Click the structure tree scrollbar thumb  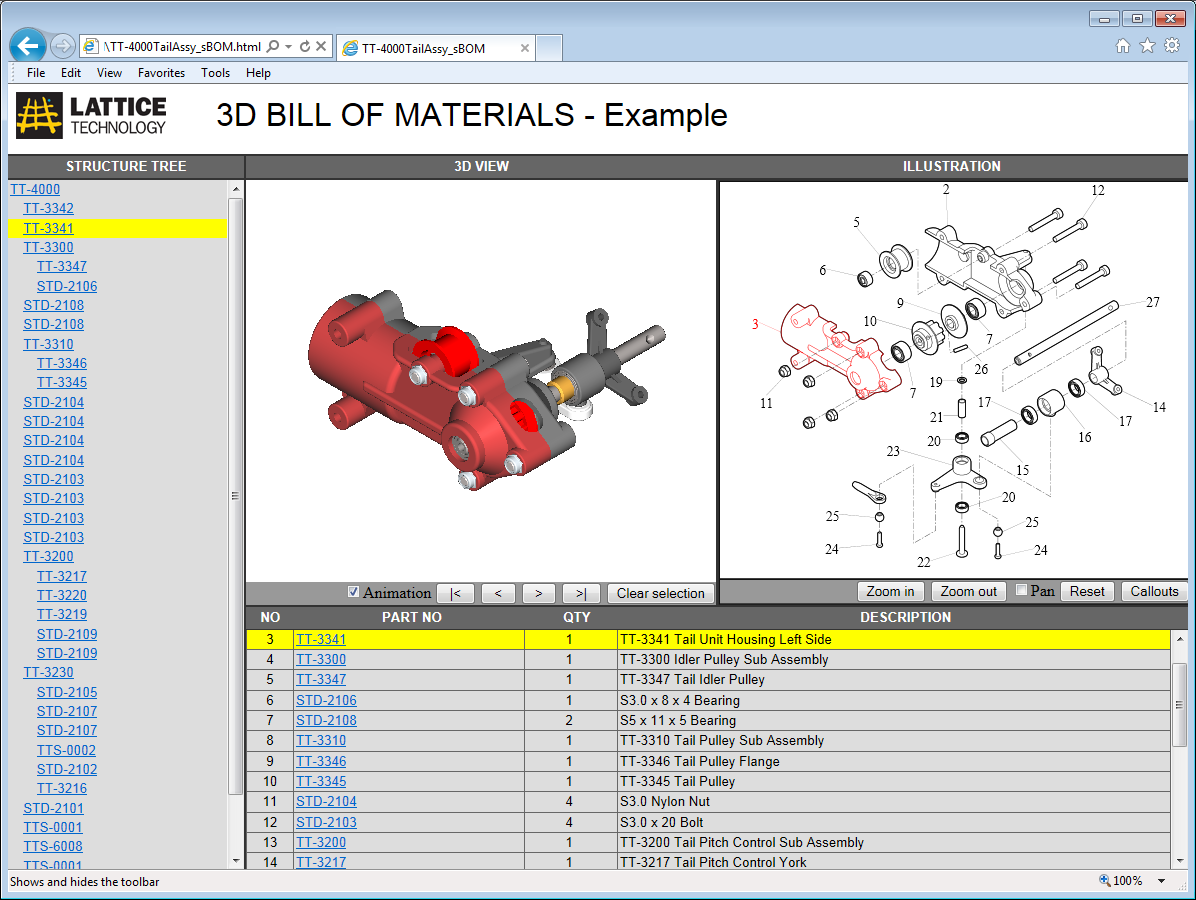click(x=235, y=496)
